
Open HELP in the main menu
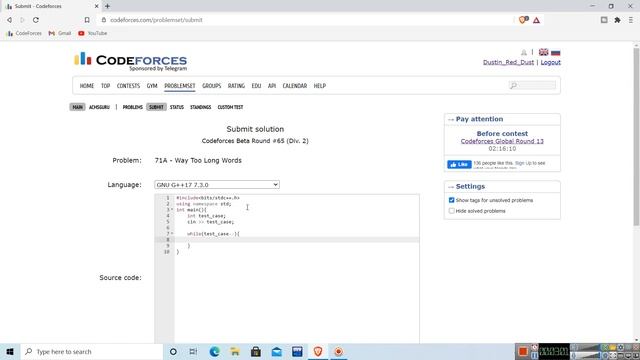tap(320, 86)
